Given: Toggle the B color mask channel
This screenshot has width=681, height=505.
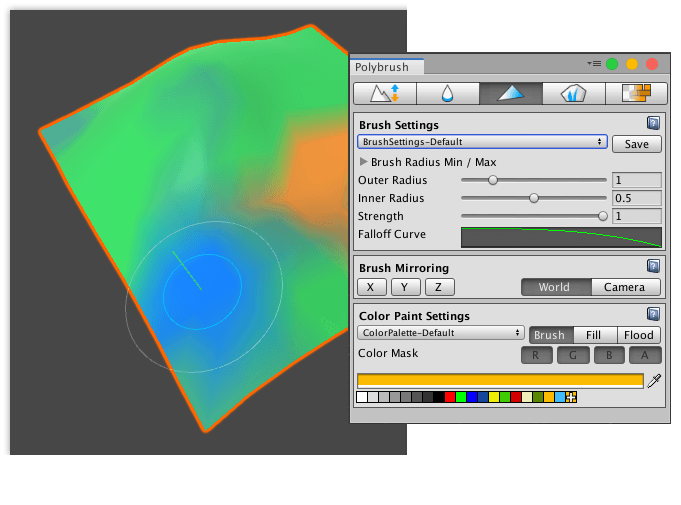Looking at the screenshot, I should [609, 355].
